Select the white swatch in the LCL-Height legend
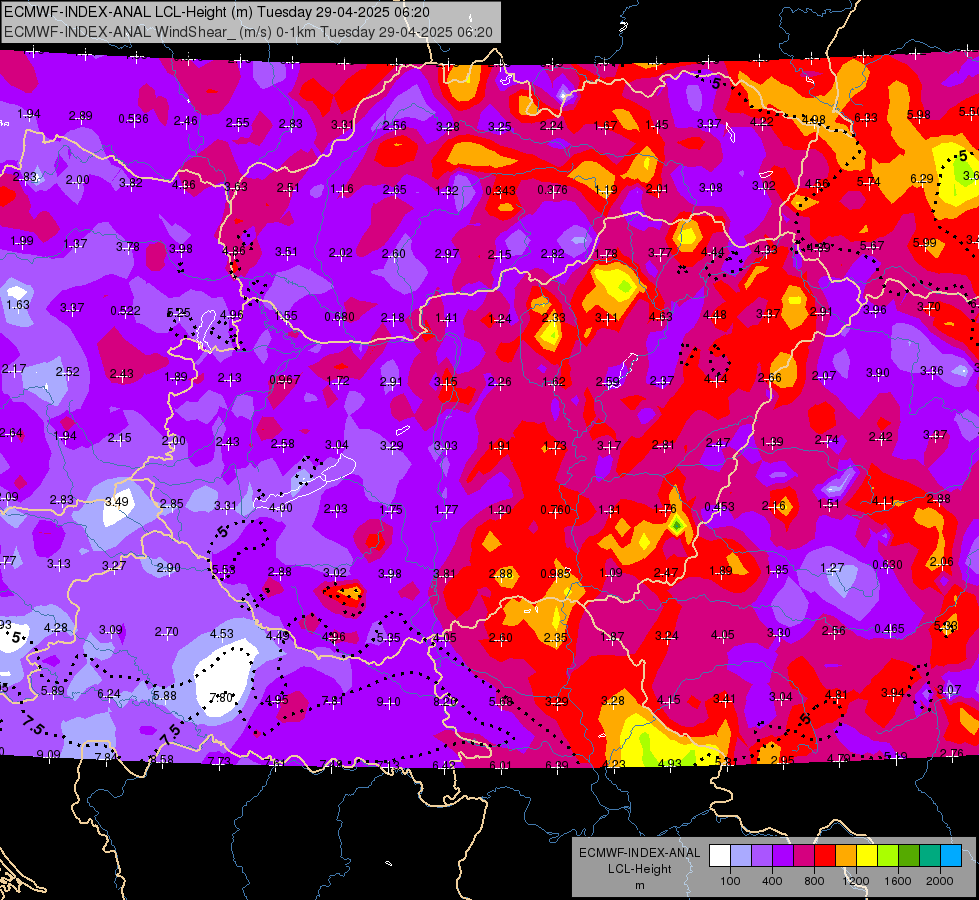 [x=720, y=856]
